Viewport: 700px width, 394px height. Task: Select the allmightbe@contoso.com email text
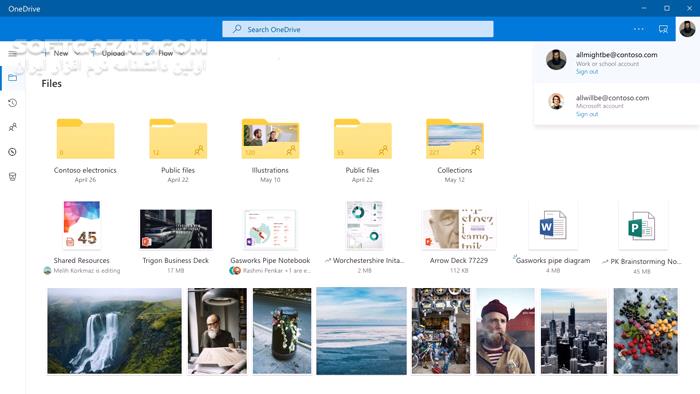coord(617,54)
